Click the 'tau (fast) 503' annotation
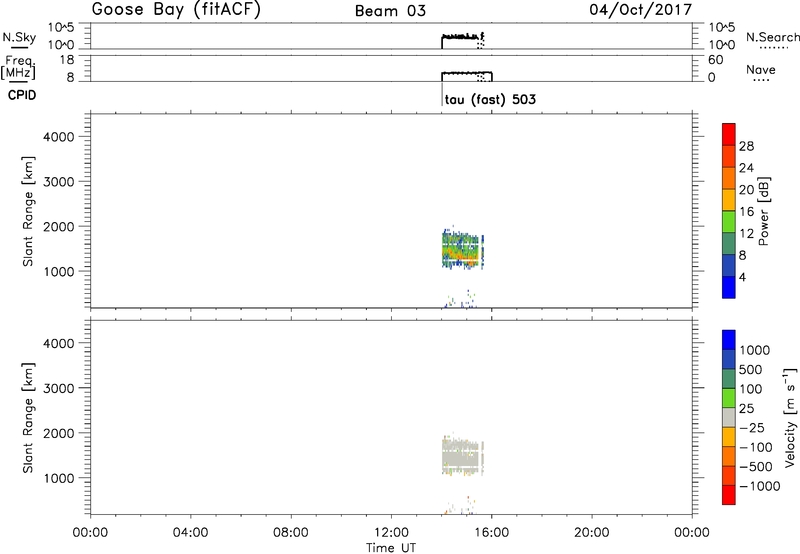This screenshot has width=800, height=554. point(490,99)
